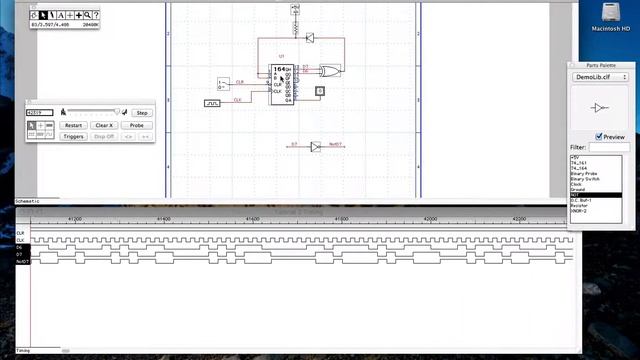Click the 41600 mark on timing ruler
This screenshot has height=360, width=640.
[252, 219]
